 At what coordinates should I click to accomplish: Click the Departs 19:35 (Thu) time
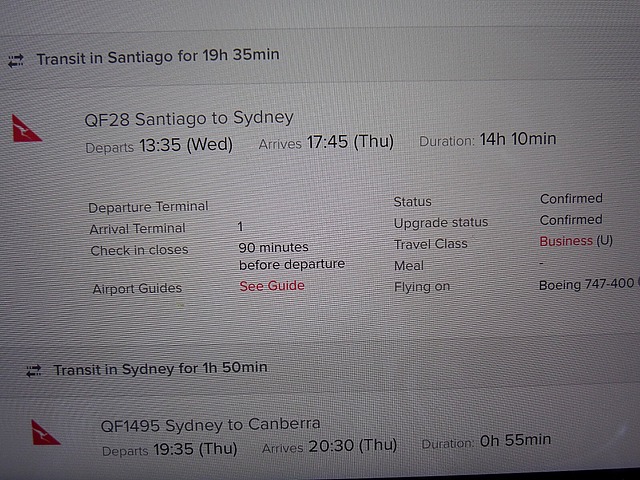pos(169,450)
